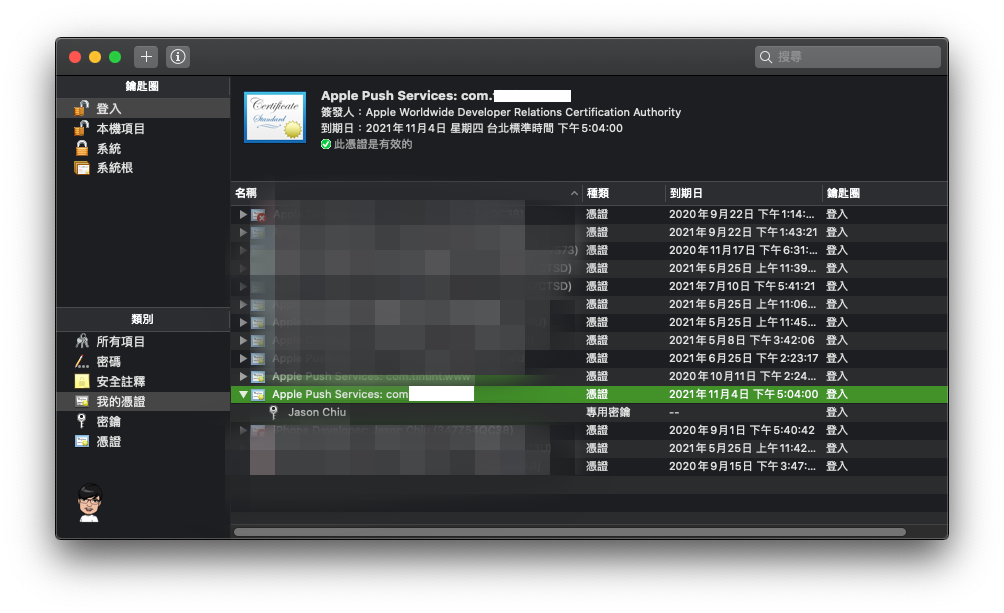Collapse the selected Apple Push Services certificate
The width and height of the screenshot is (1004, 613).
(243, 395)
